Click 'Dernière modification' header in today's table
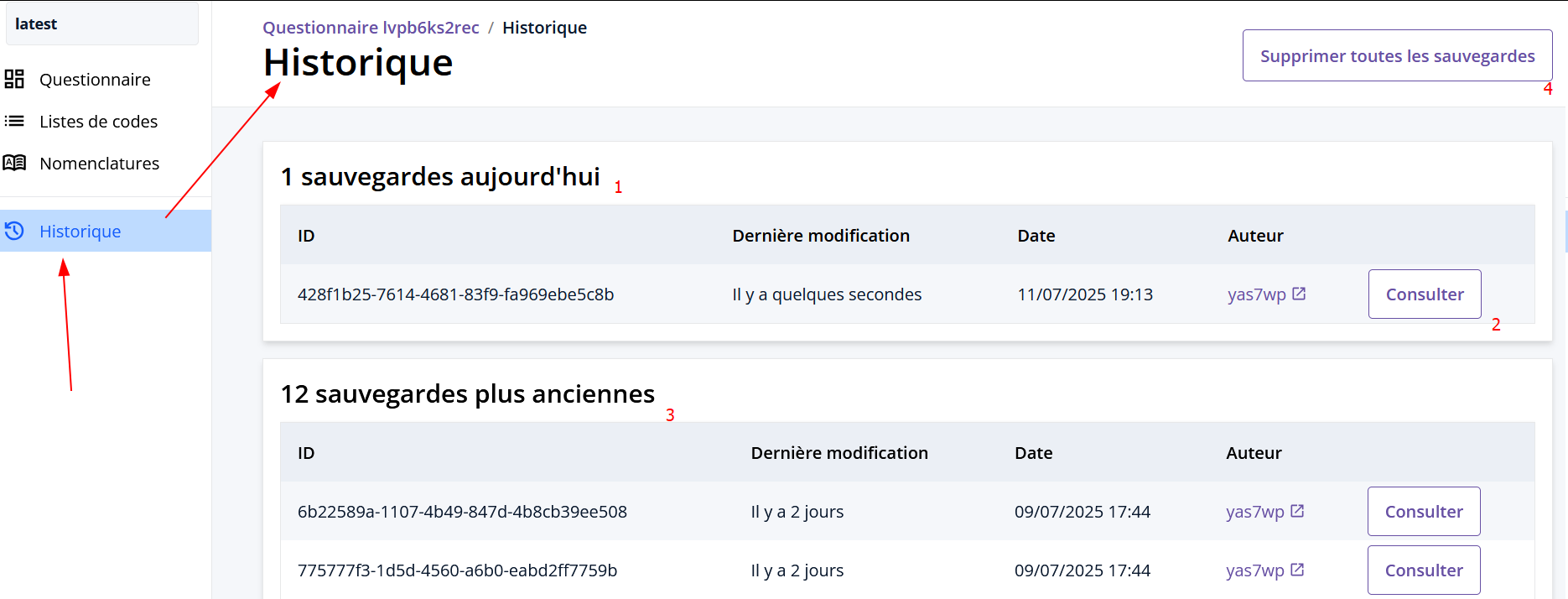Screen dimensions: 1568x599 click(x=821, y=236)
